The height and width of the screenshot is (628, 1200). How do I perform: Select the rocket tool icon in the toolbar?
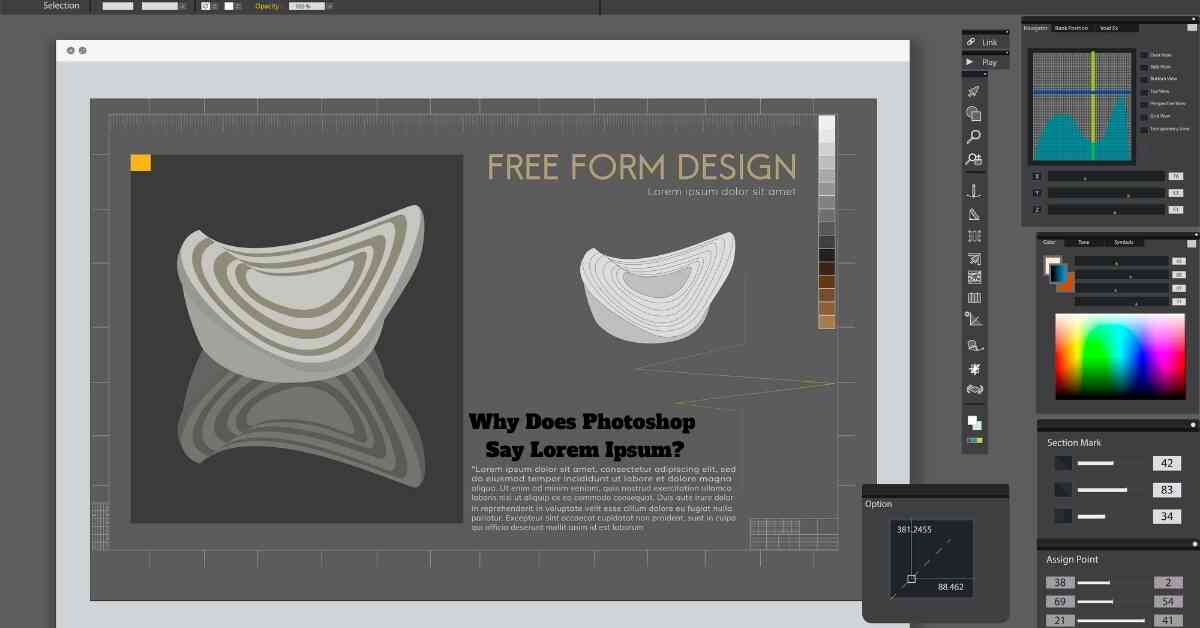click(x=973, y=92)
